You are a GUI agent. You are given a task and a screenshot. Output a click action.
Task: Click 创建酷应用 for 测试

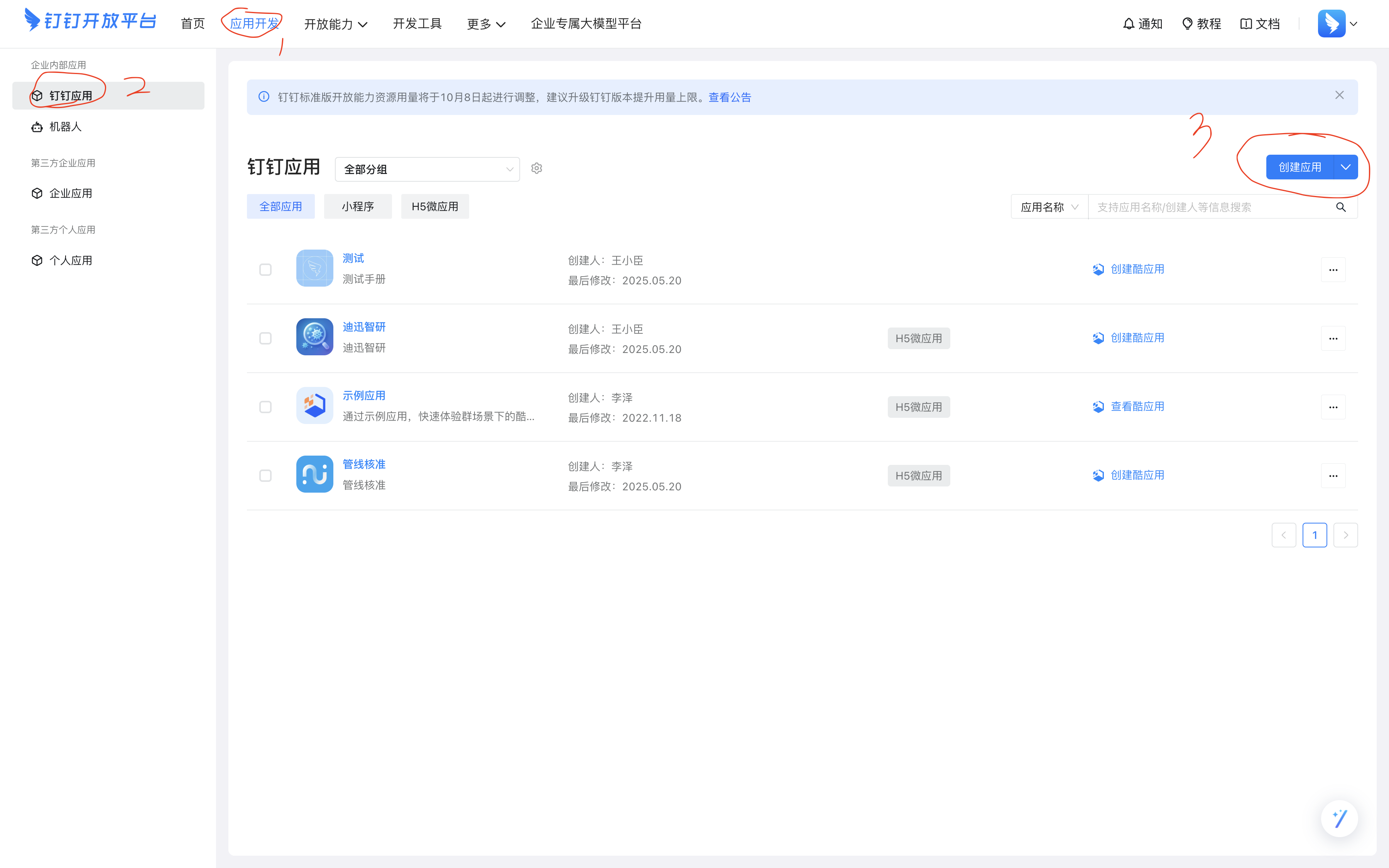click(1129, 269)
